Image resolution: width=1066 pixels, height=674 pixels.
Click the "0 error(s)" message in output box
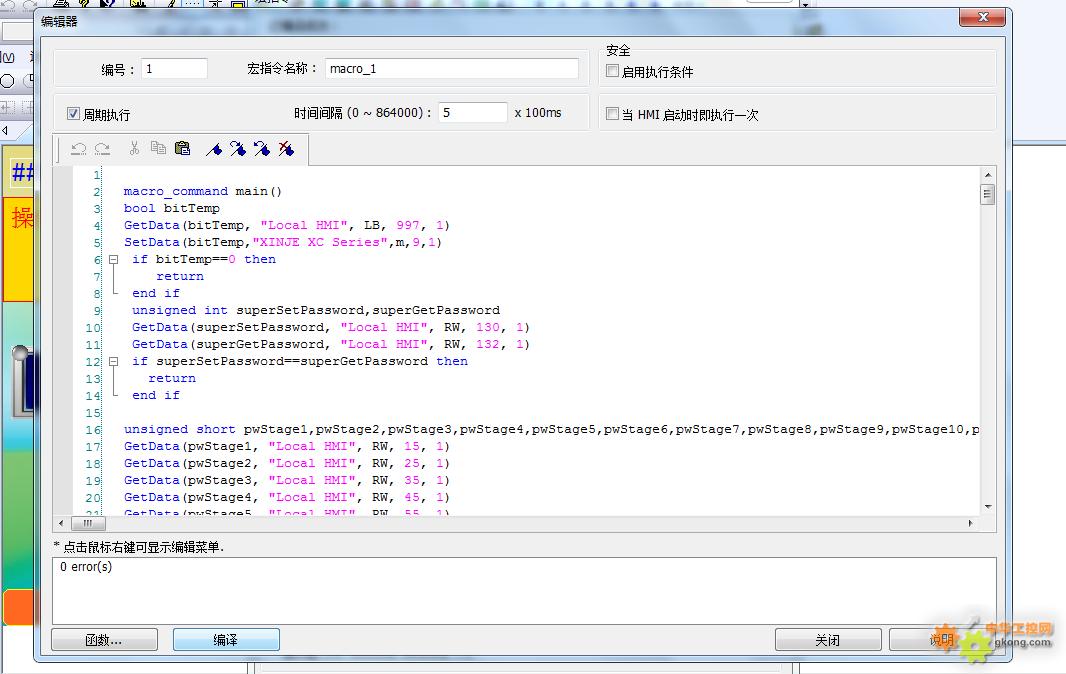86,567
